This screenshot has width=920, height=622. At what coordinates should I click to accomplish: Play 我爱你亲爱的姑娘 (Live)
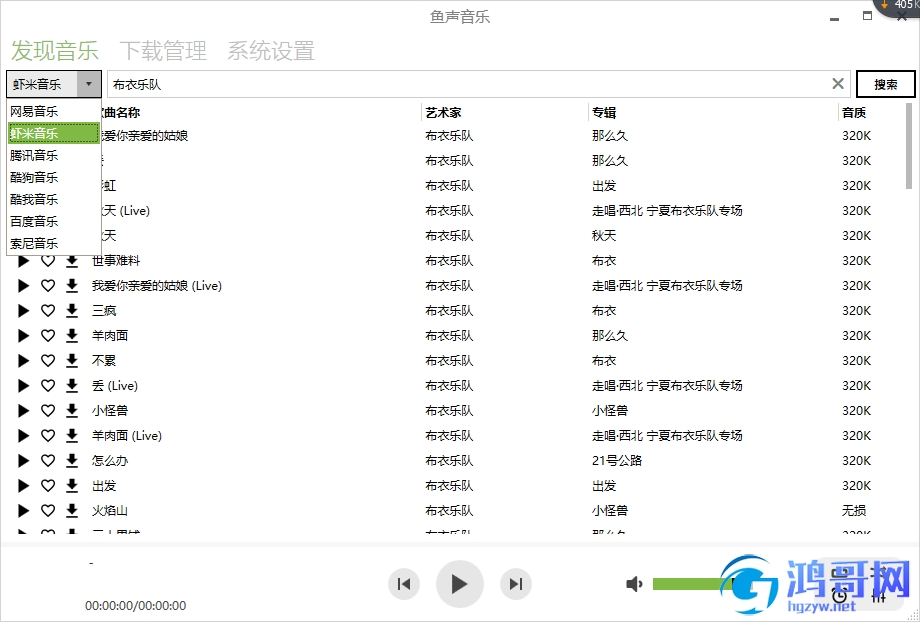23,286
